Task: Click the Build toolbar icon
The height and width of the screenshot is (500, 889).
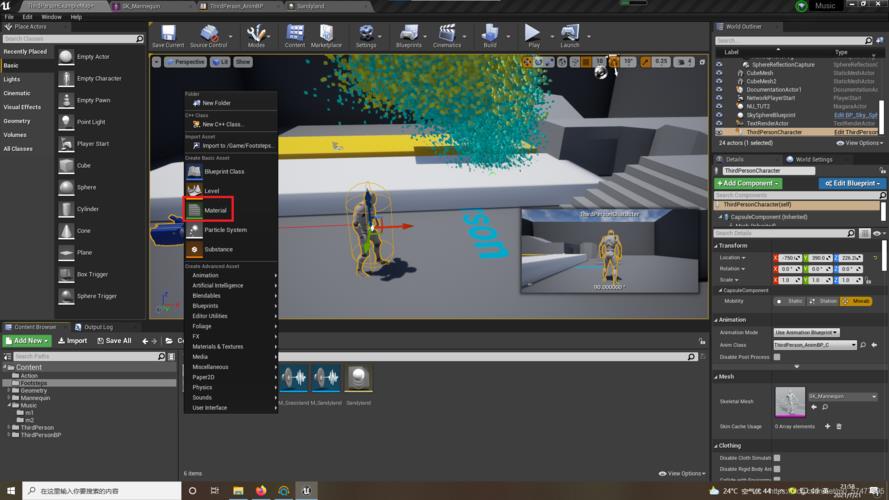Action: click(x=489, y=36)
